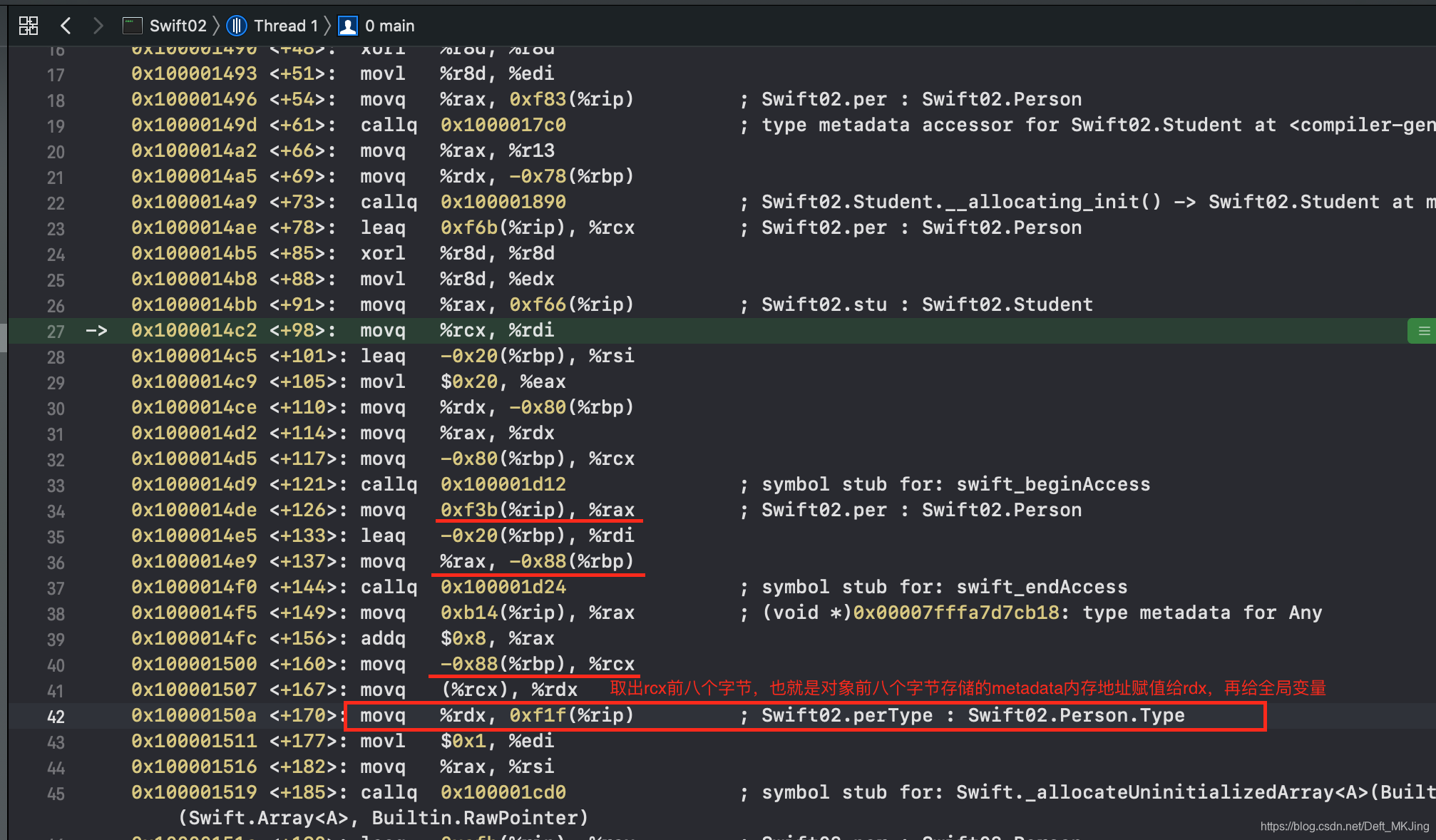Select address 0x10000150a on line 42
This screenshot has height=840, width=1436.
click(x=194, y=715)
